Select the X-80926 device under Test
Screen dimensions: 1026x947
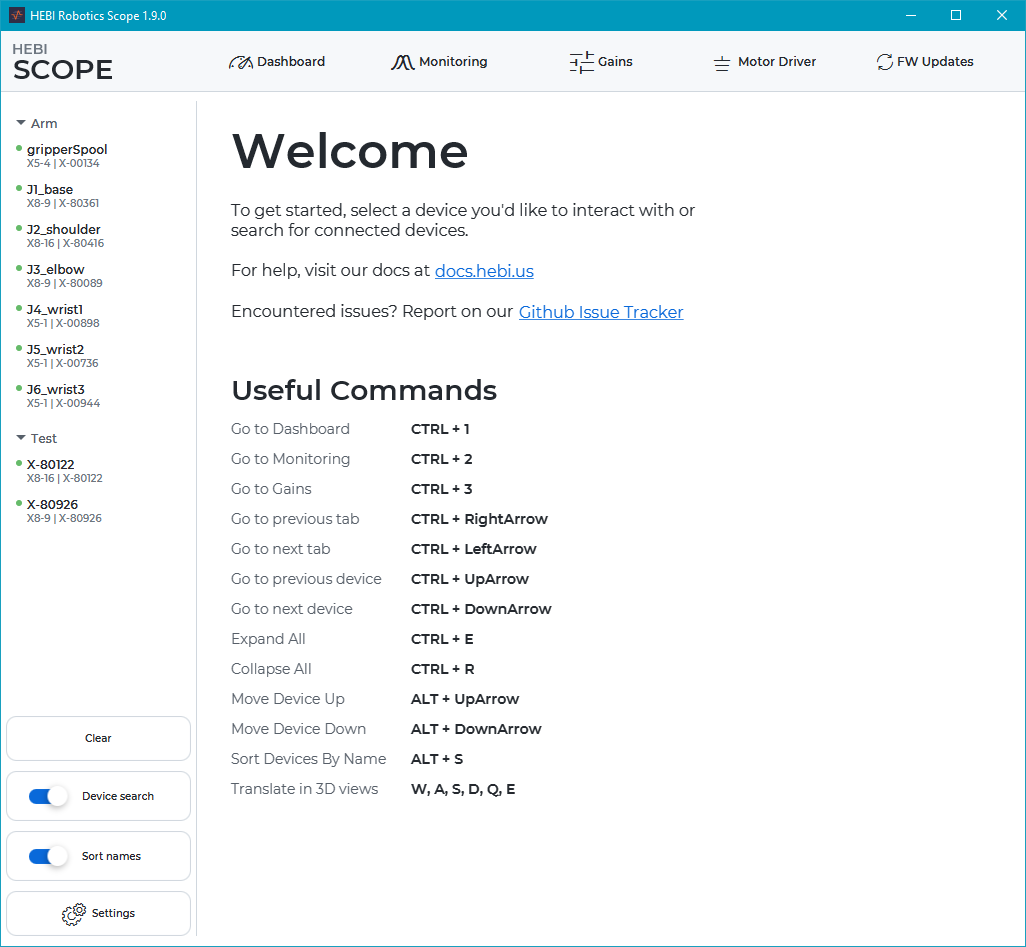click(52, 505)
